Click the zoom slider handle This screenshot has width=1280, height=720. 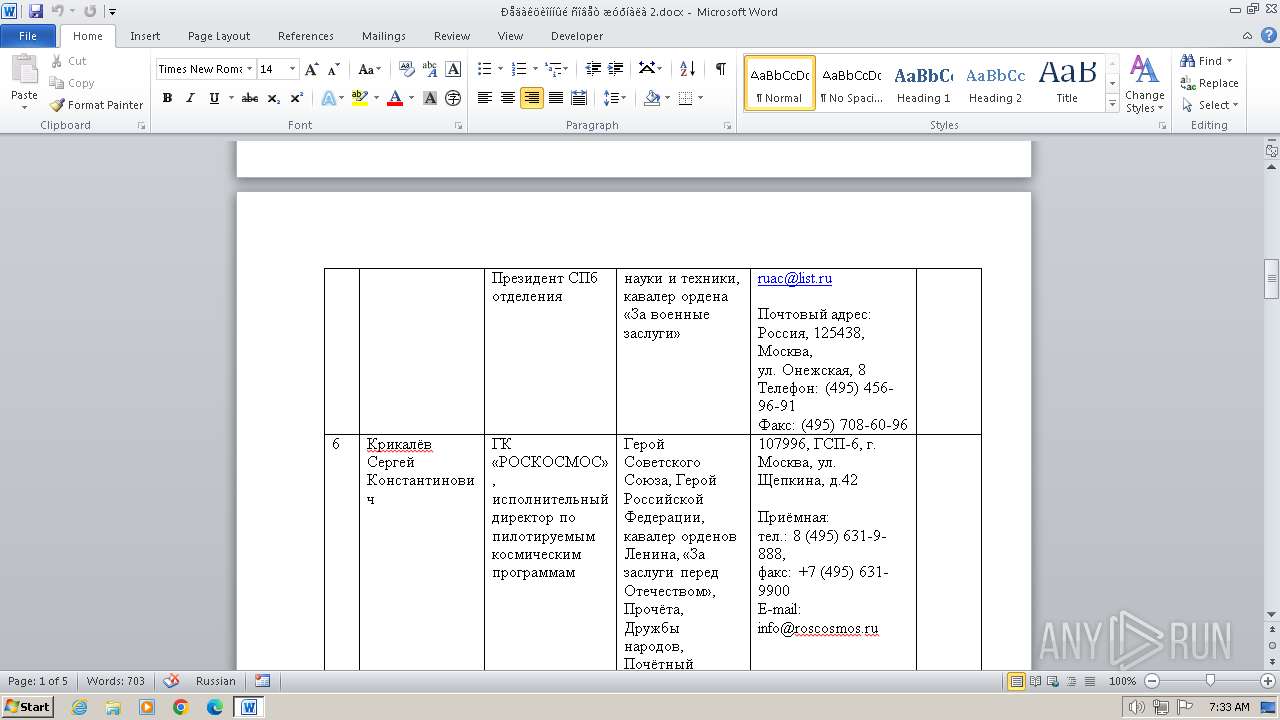tap(1210, 681)
